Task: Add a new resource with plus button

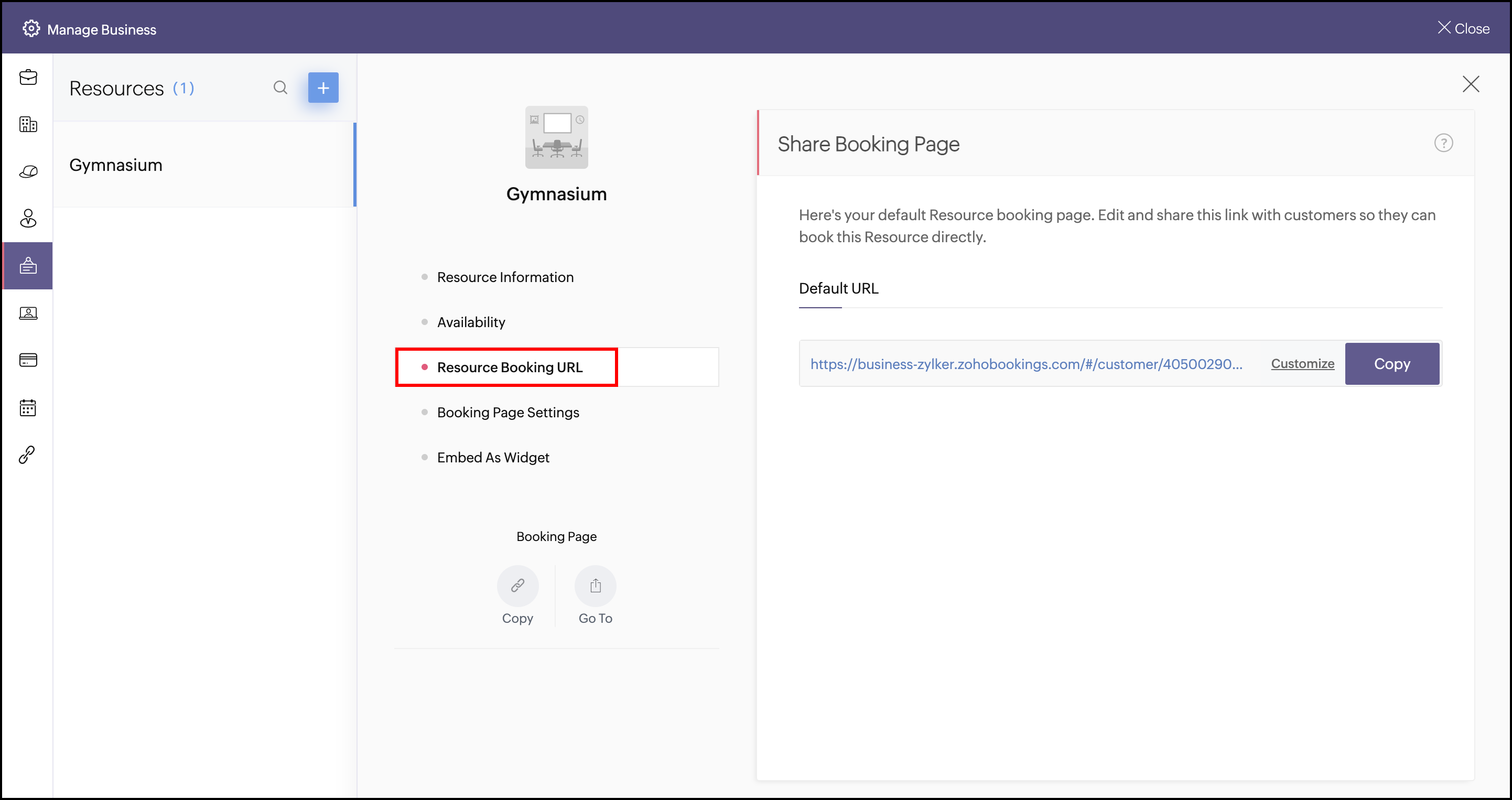Action: point(323,88)
